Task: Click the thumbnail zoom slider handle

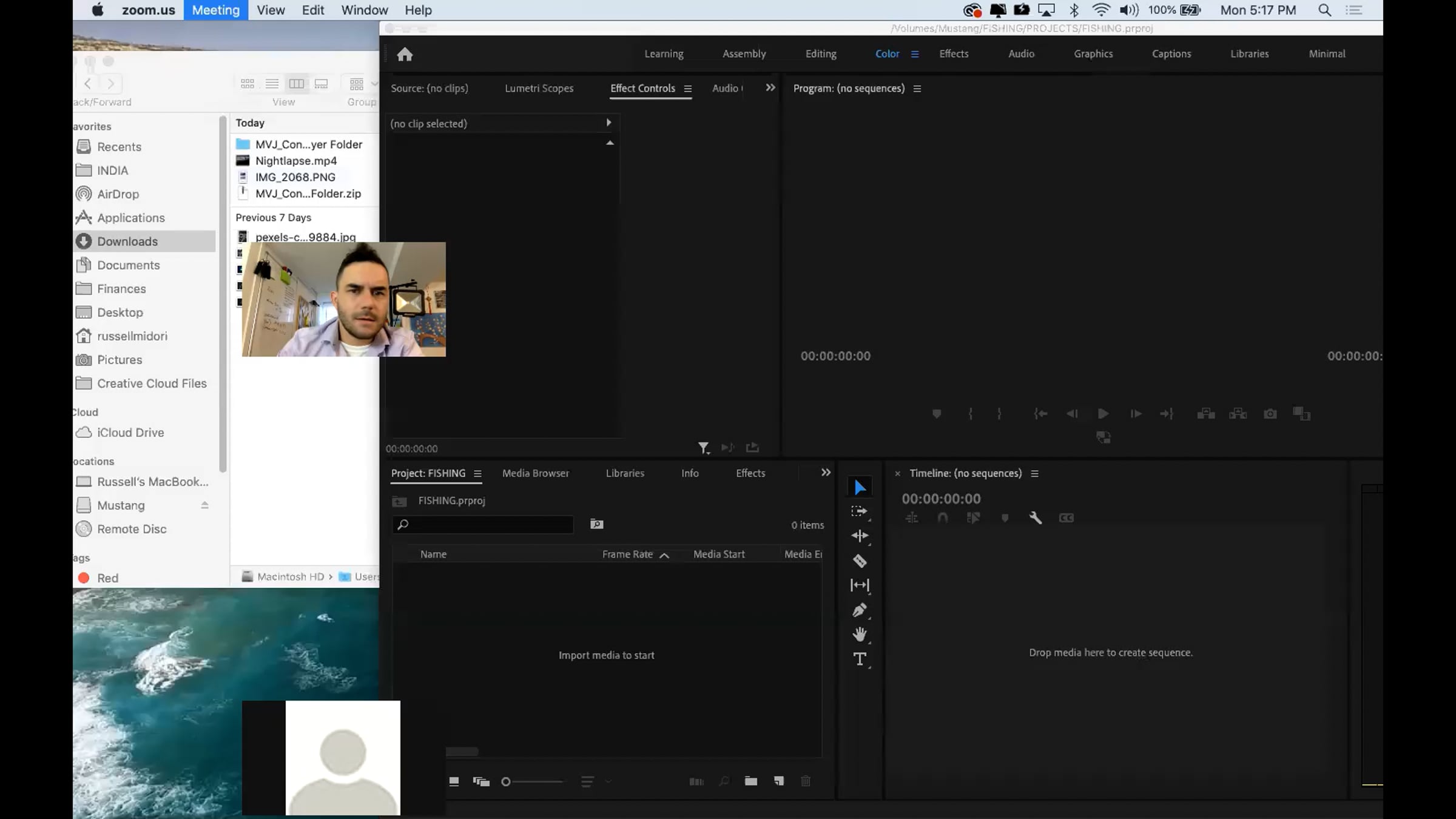Action: [x=506, y=781]
